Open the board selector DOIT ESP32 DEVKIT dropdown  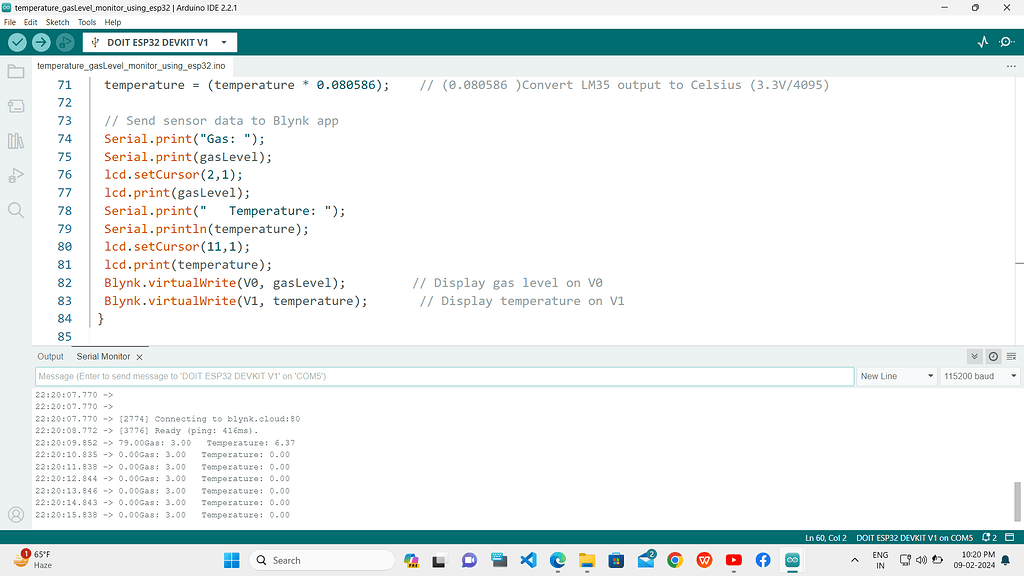(159, 43)
